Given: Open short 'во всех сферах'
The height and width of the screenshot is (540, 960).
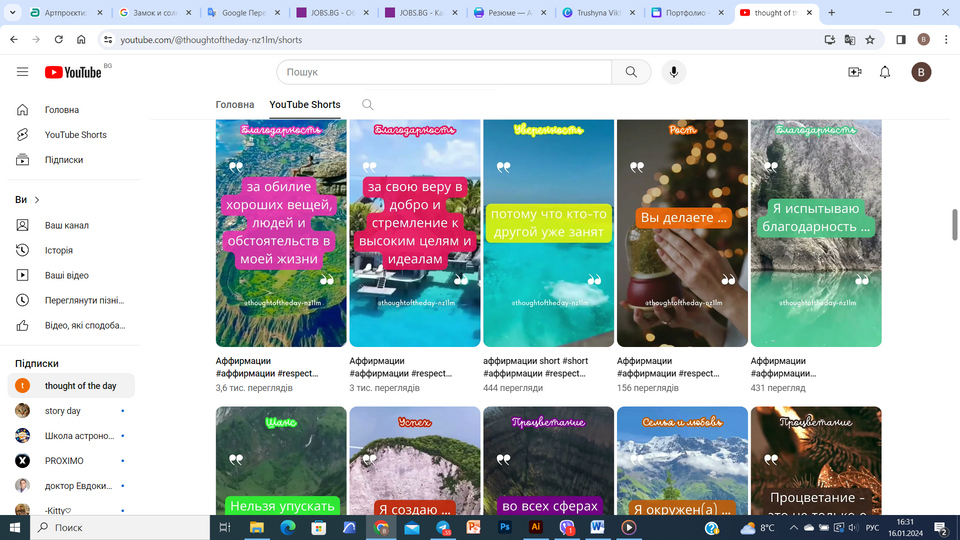Looking at the screenshot, I should click(549, 460).
